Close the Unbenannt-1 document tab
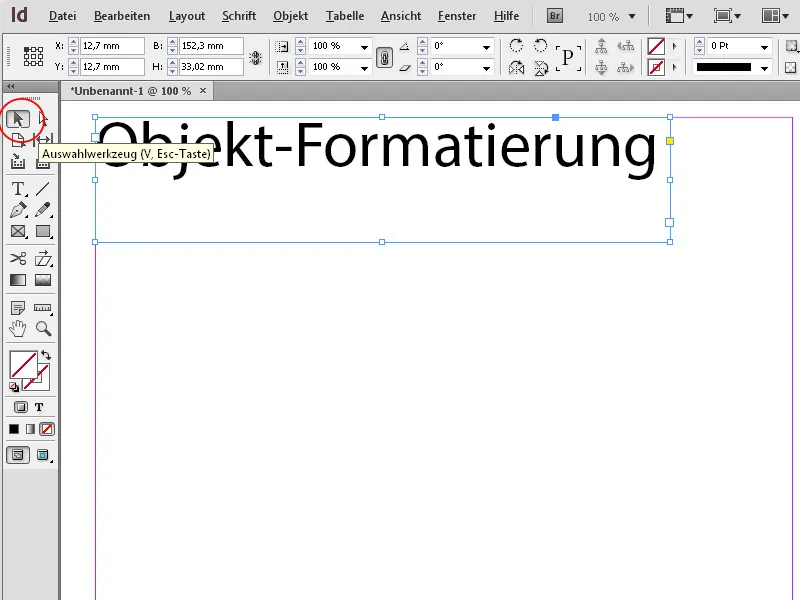The image size is (800, 600). click(203, 90)
